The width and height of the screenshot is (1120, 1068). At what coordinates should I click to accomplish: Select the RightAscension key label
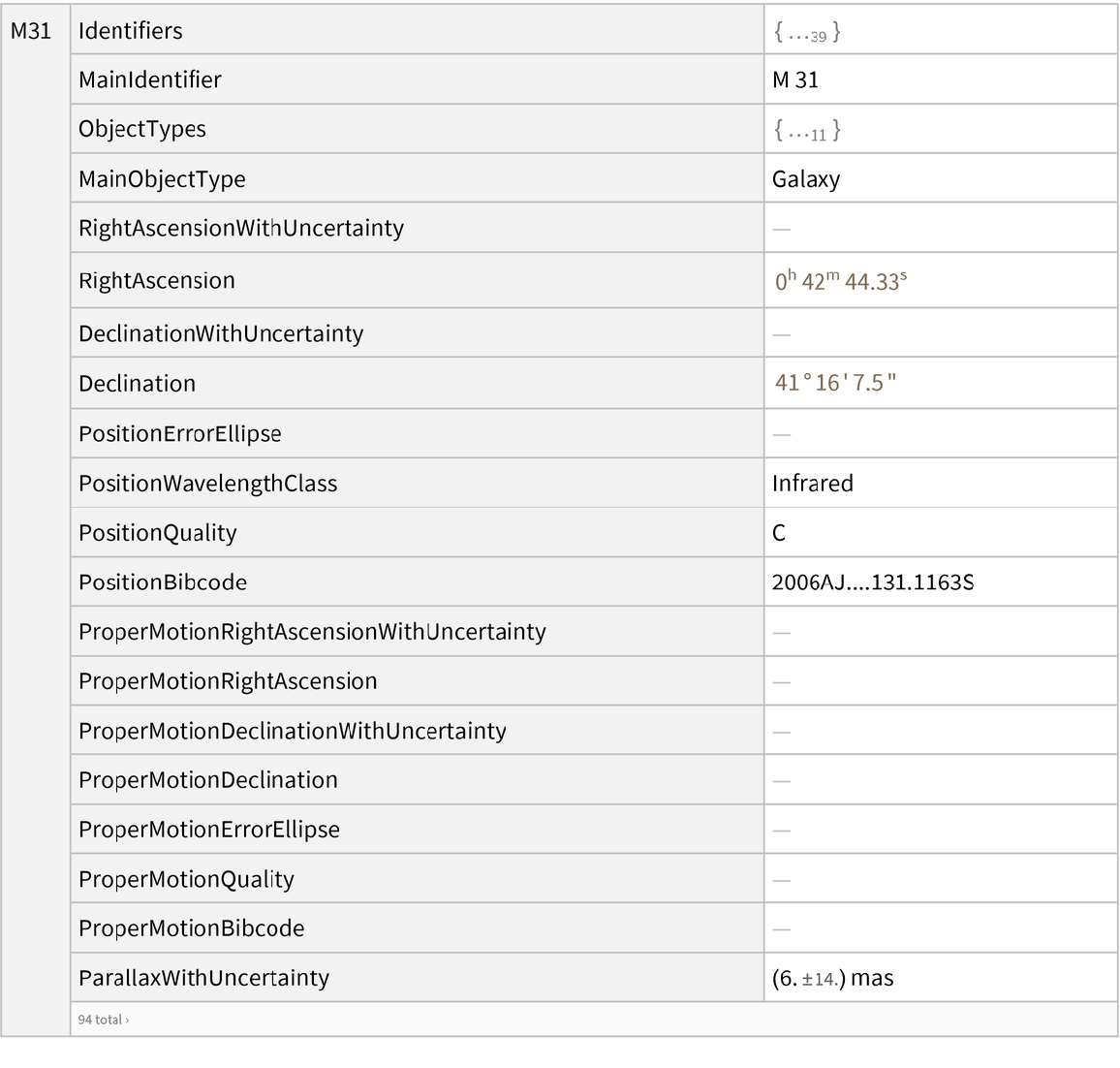coord(157,281)
